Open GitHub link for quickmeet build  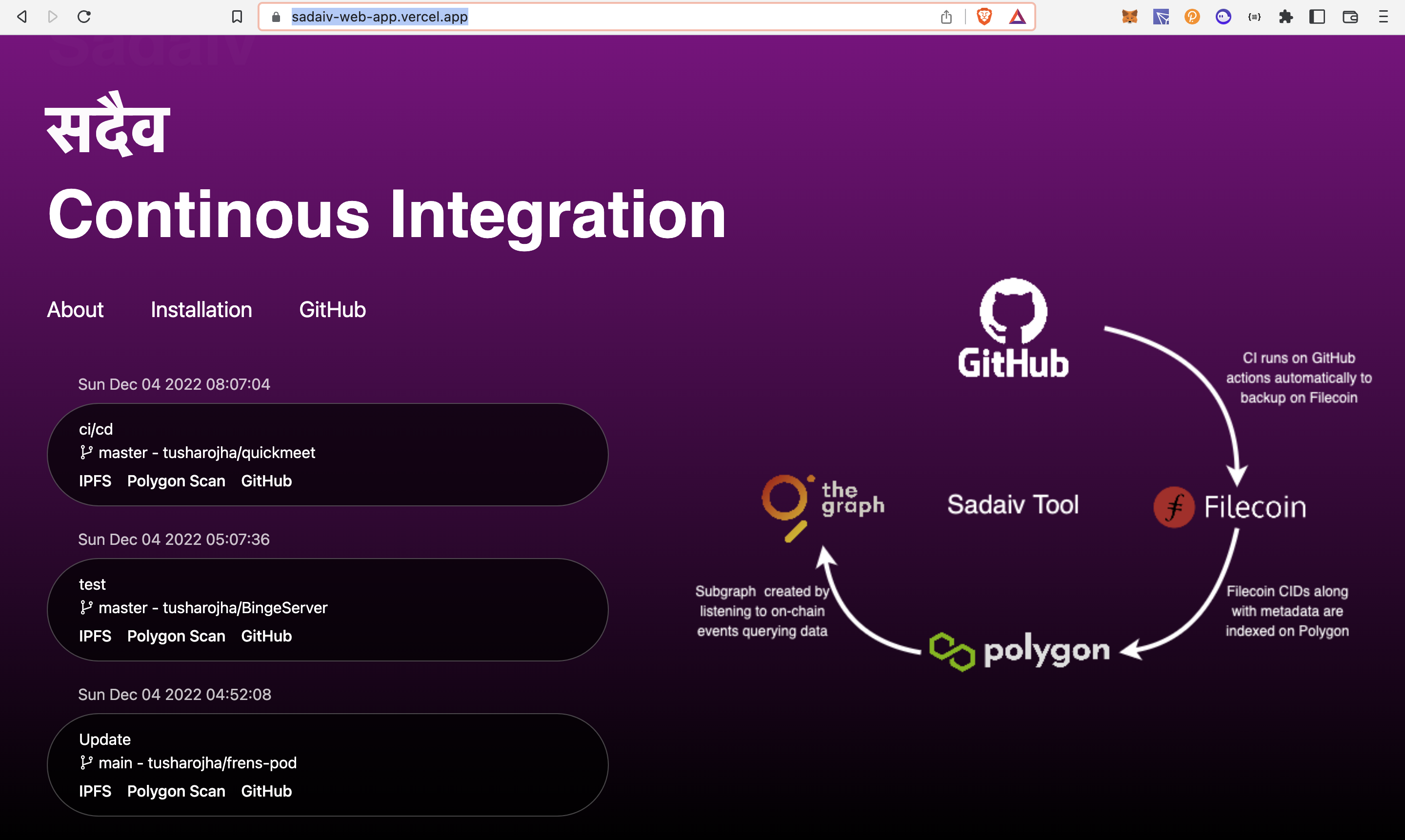tap(267, 480)
